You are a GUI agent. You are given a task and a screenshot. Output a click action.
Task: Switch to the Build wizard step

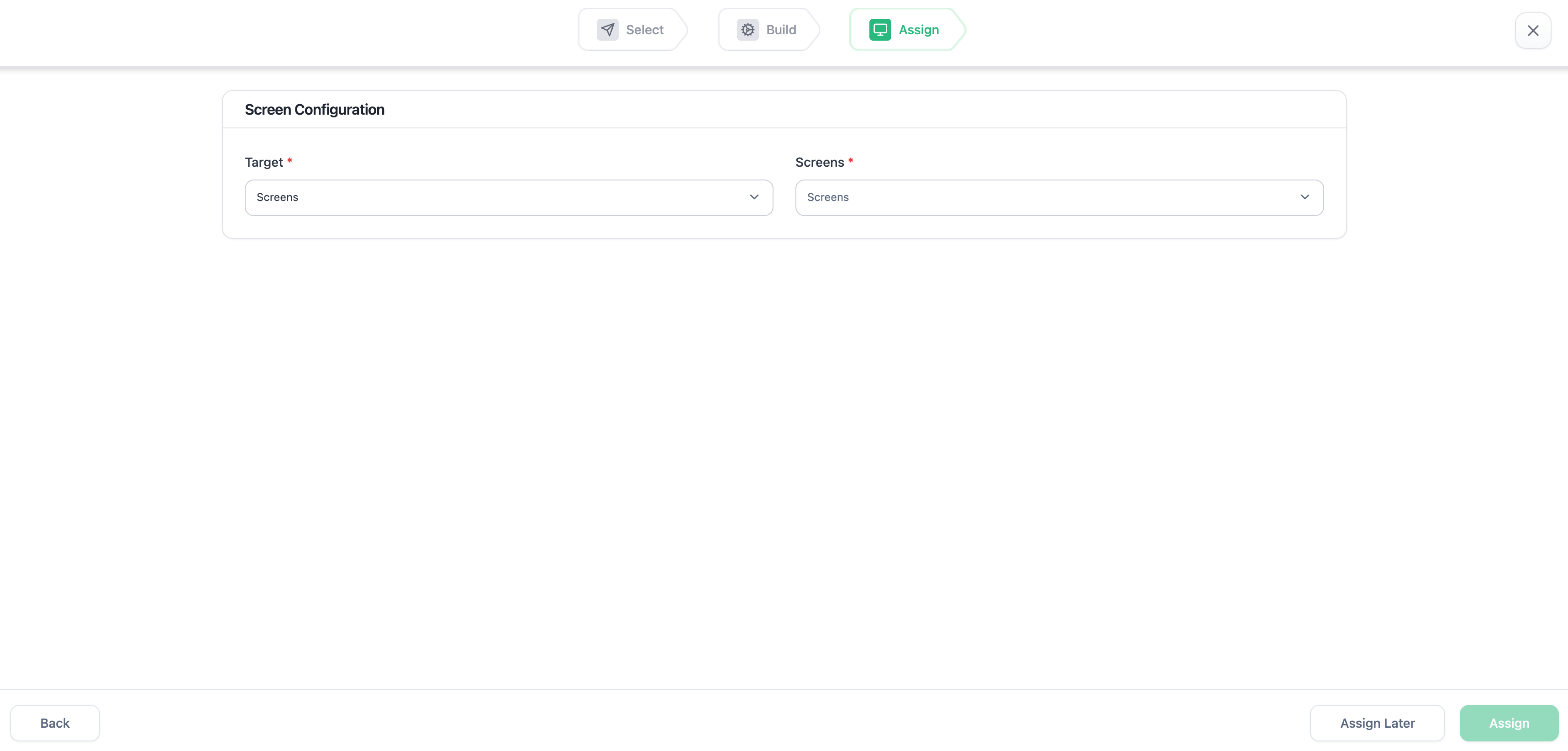(769, 29)
